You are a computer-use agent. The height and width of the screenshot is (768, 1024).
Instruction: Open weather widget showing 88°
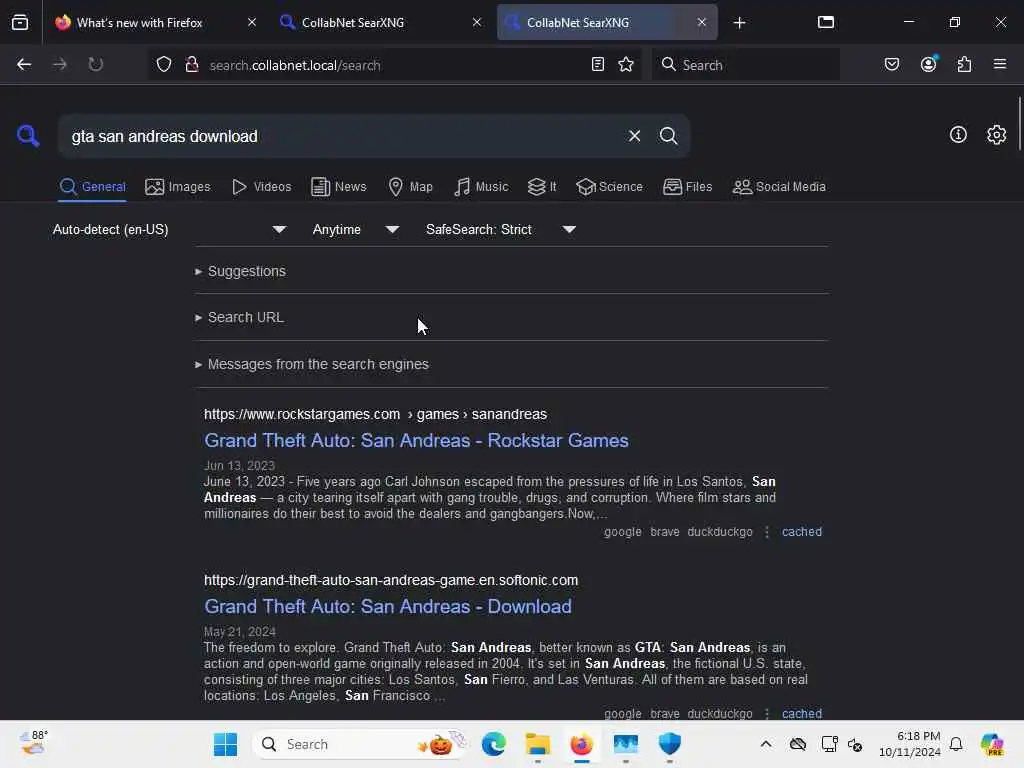coord(33,743)
